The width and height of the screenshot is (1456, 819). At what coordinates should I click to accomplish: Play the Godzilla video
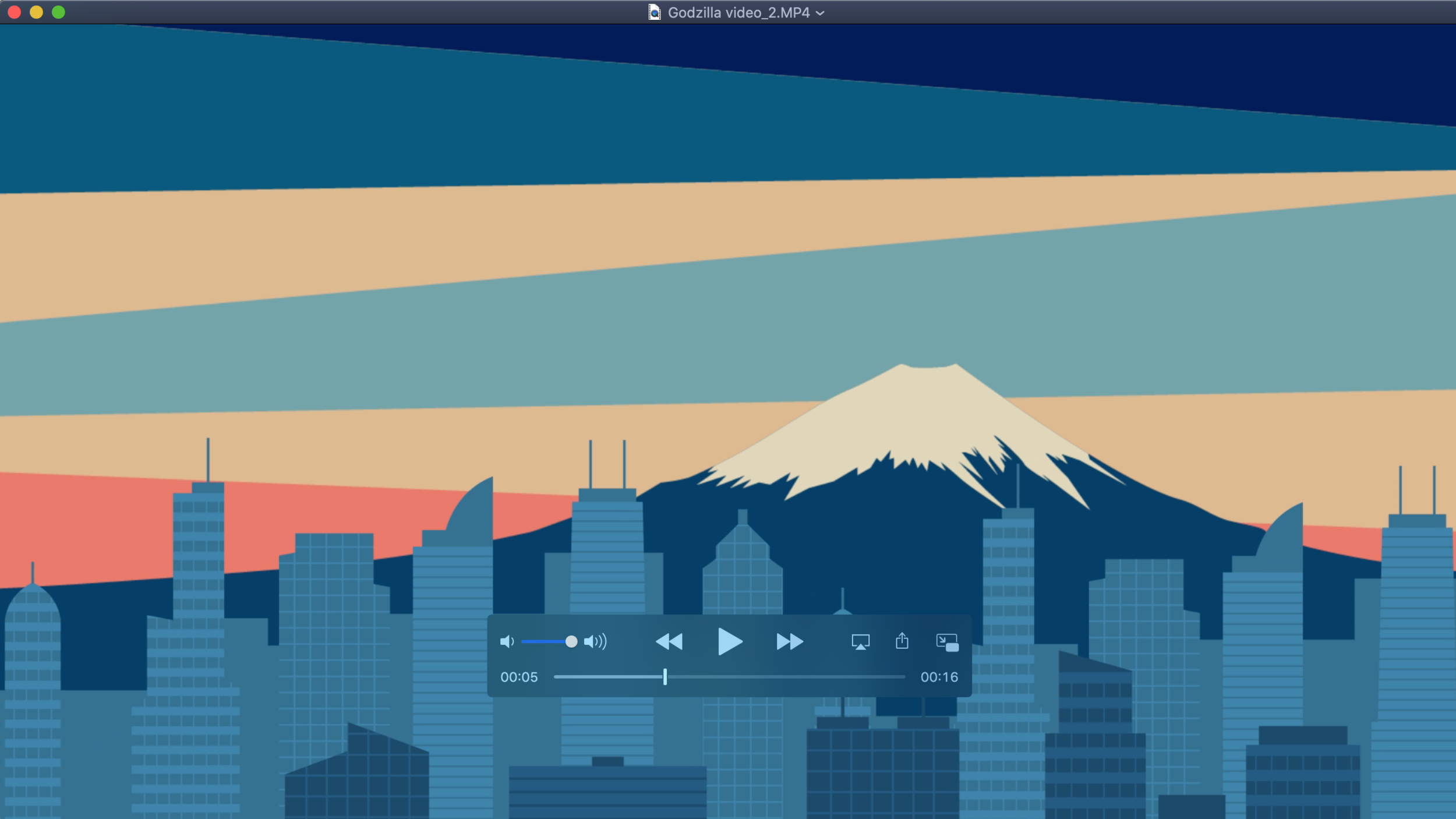(730, 641)
